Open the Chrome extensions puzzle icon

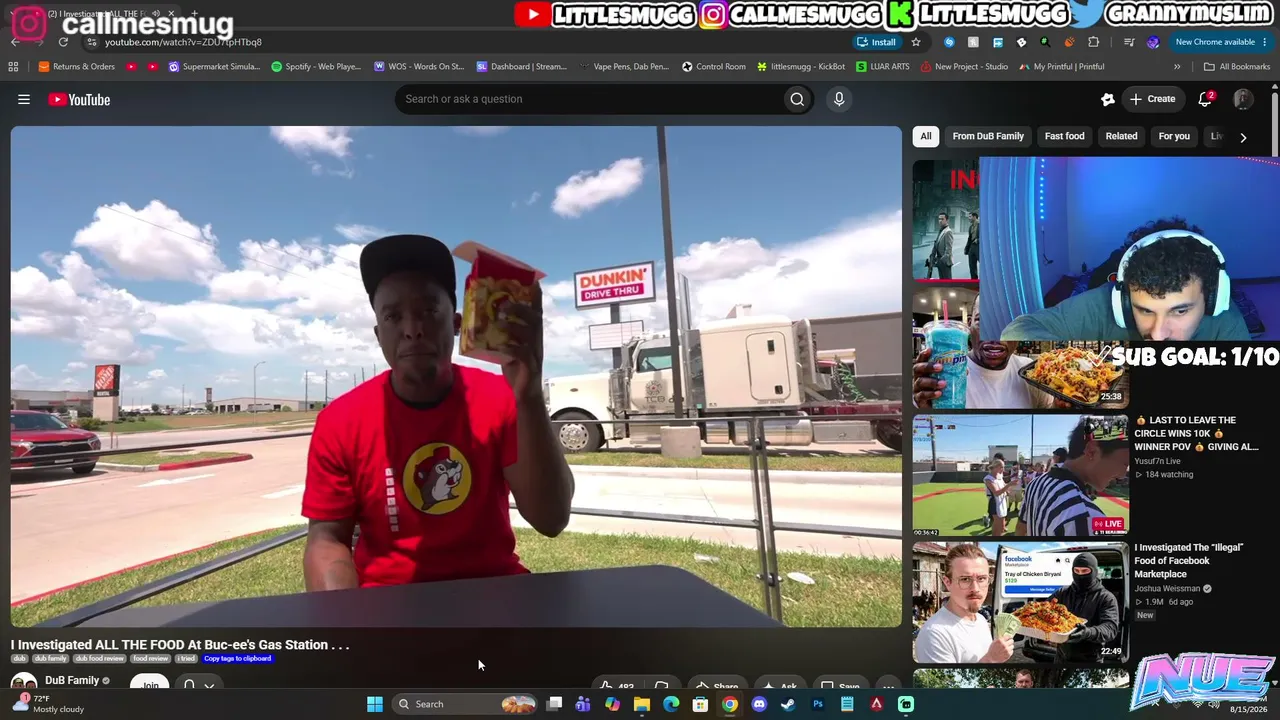pyautogui.click(x=1093, y=42)
